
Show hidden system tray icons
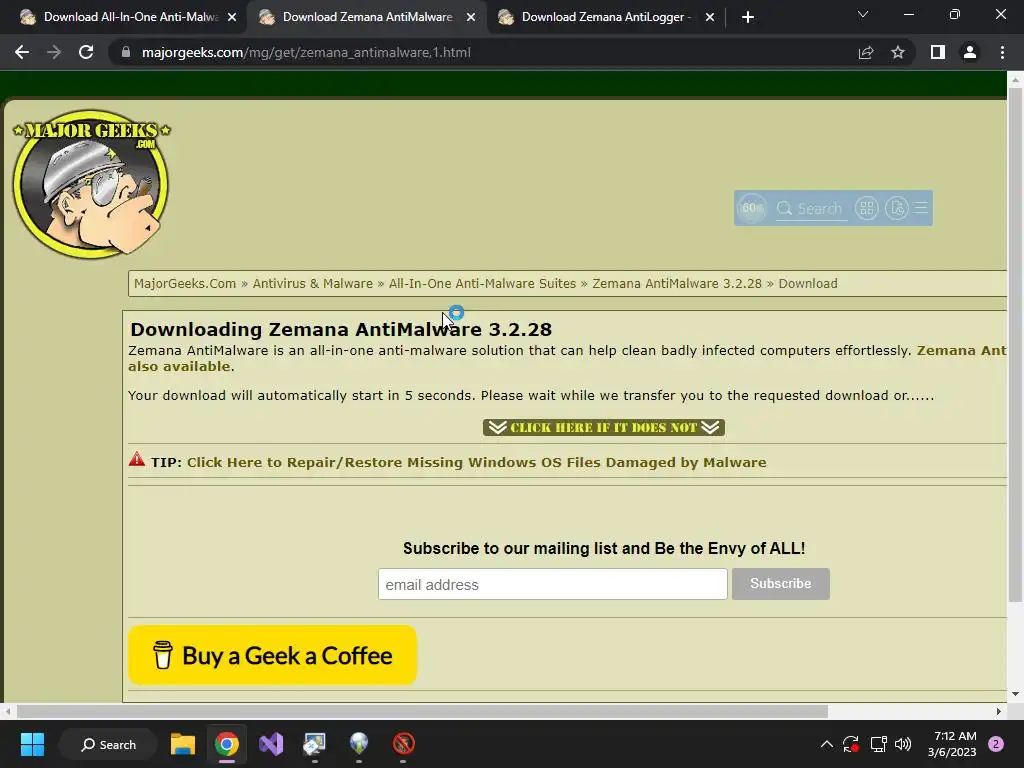point(826,744)
